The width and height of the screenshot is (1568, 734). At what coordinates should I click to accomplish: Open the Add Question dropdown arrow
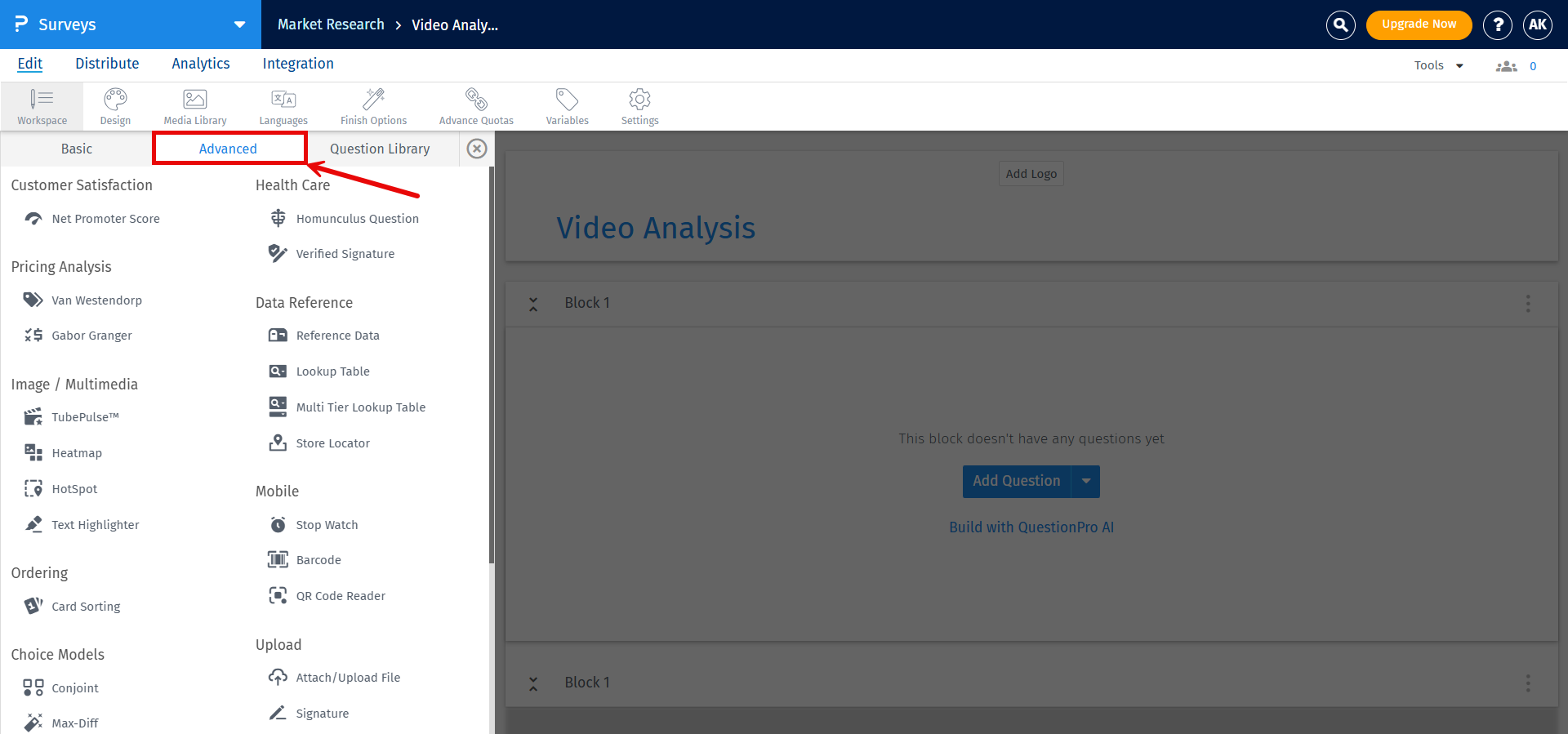tap(1085, 482)
